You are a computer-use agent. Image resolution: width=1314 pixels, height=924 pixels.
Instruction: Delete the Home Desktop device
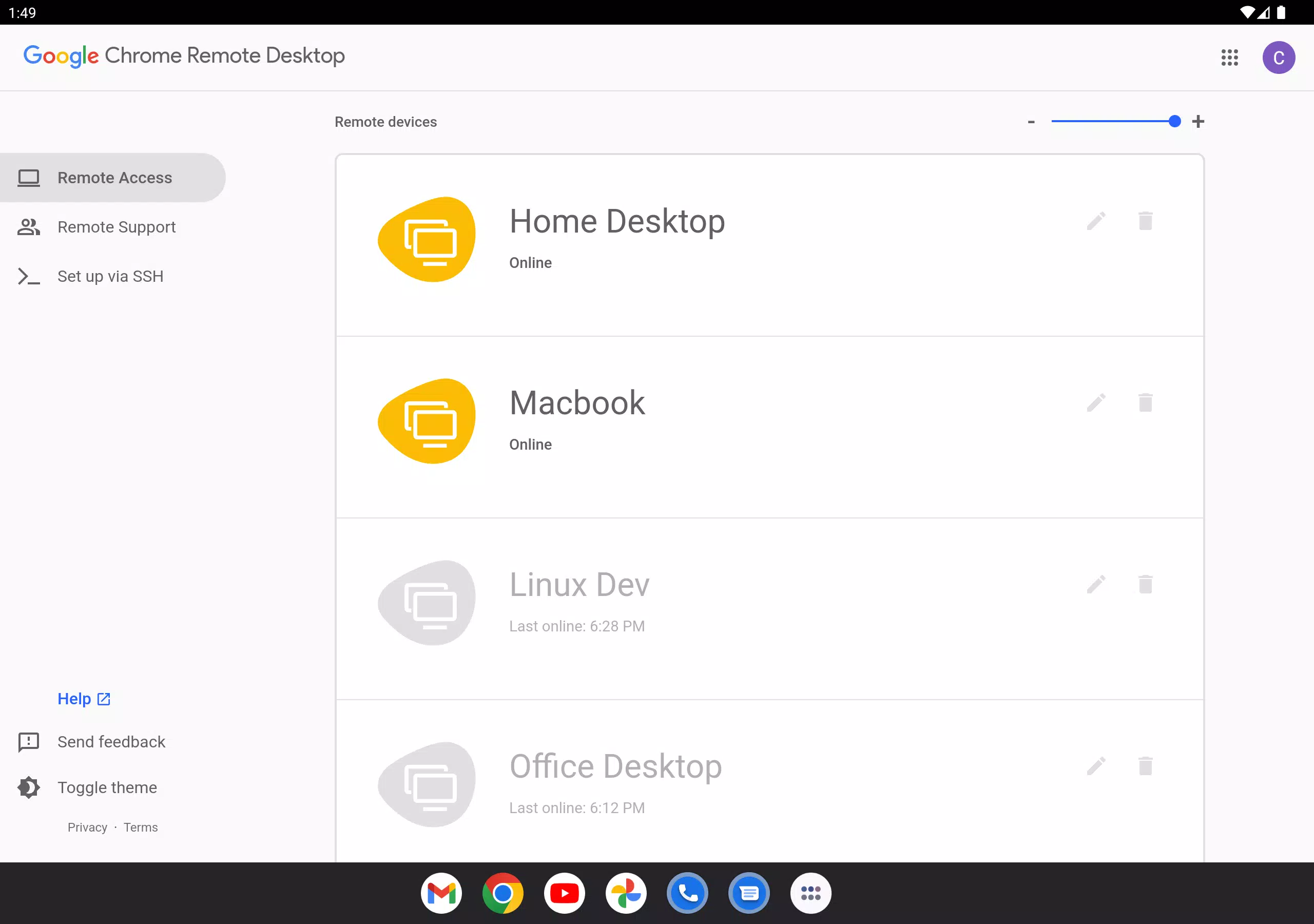point(1145,221)
